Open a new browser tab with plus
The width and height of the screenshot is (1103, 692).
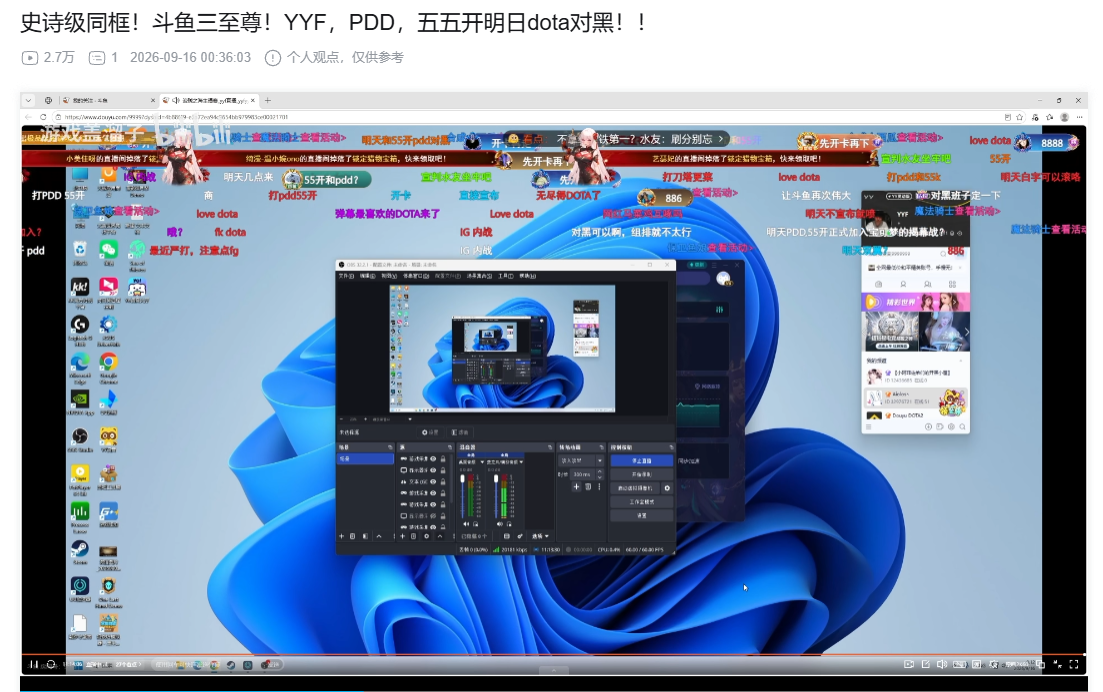(x=267, y=101)
